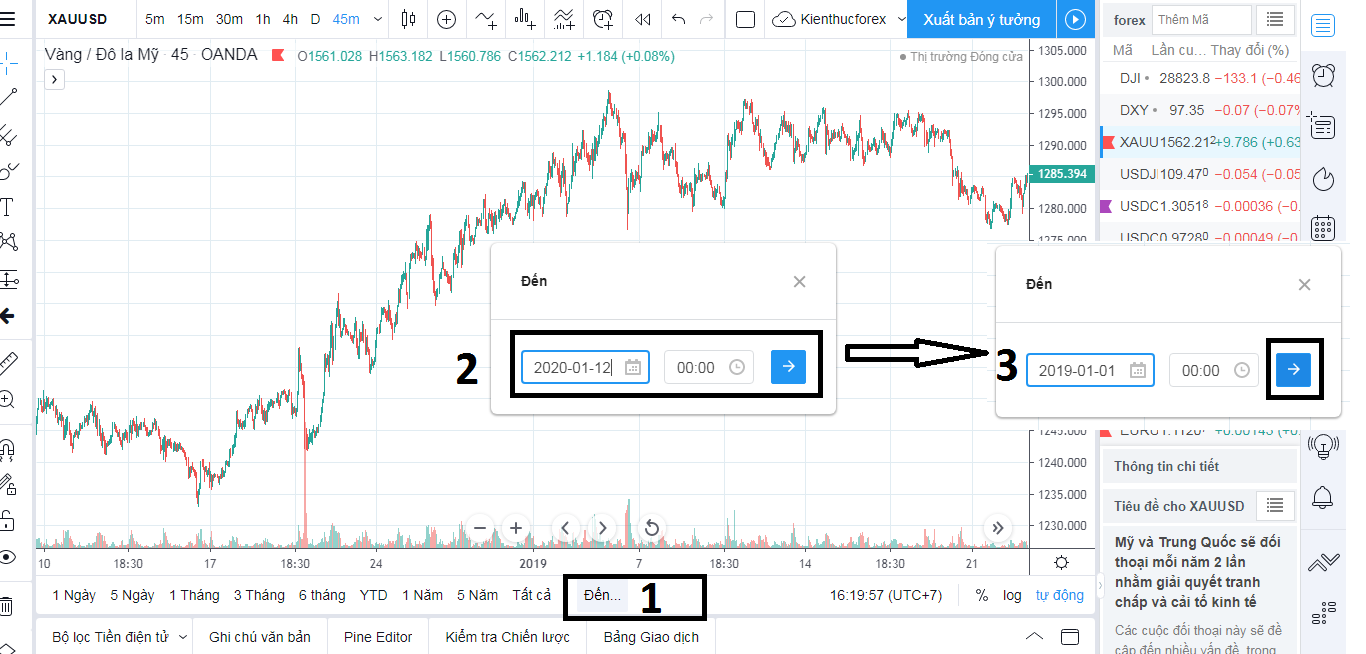
Task: Click the bar replay rewind icon
Action: (643, 19)
